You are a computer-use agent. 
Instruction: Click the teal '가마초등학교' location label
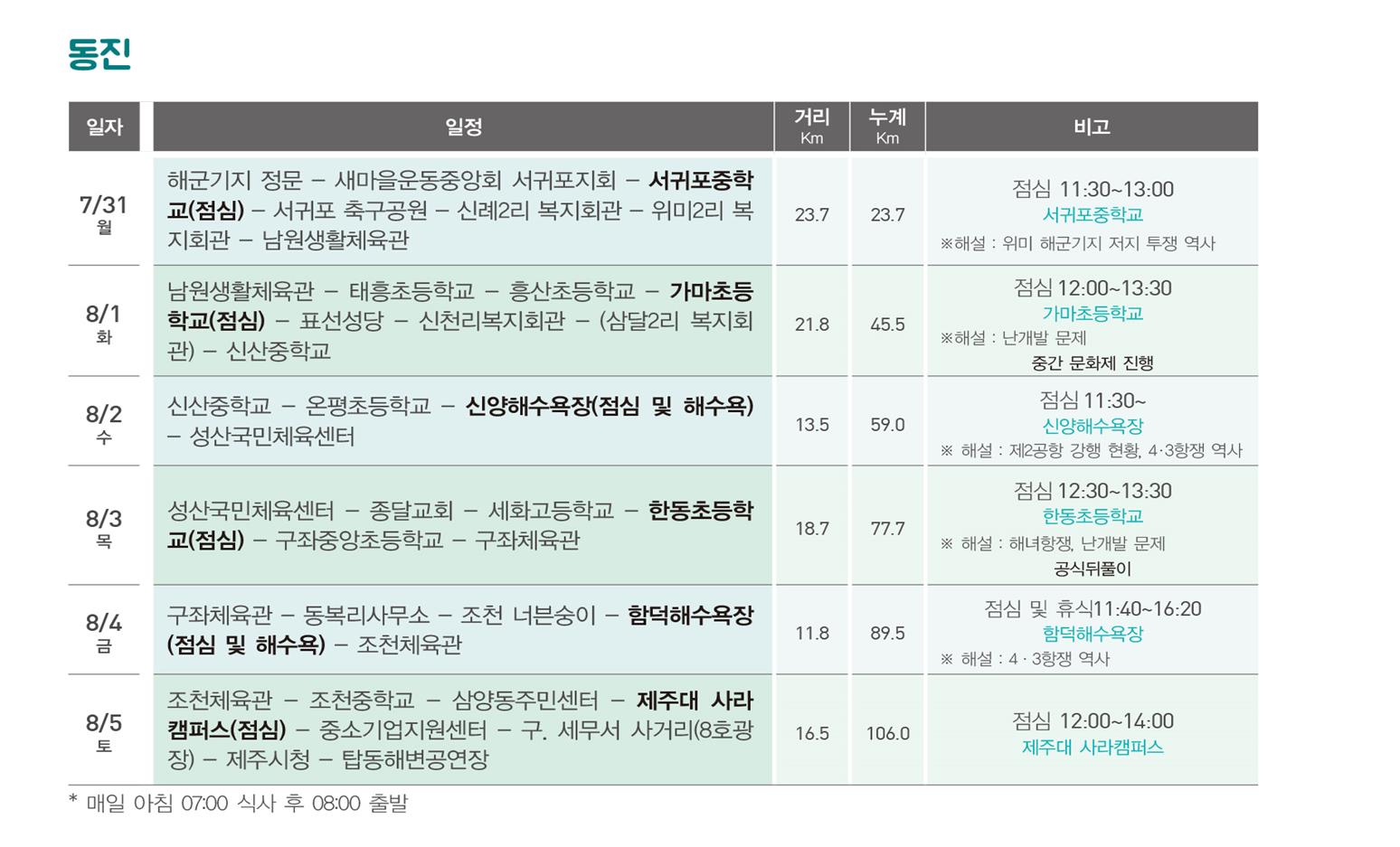tap(1093, 314)
